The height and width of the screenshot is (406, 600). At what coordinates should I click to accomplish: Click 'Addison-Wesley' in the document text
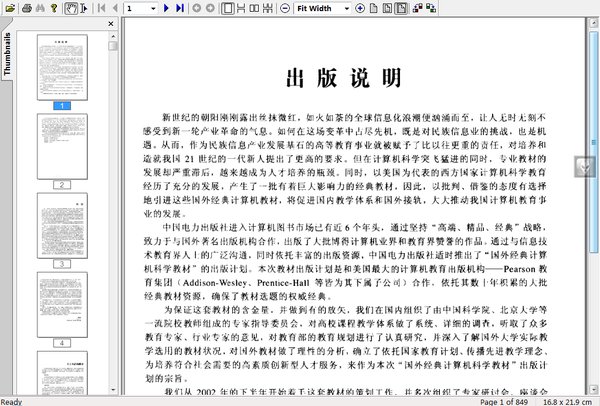[215, 283]
